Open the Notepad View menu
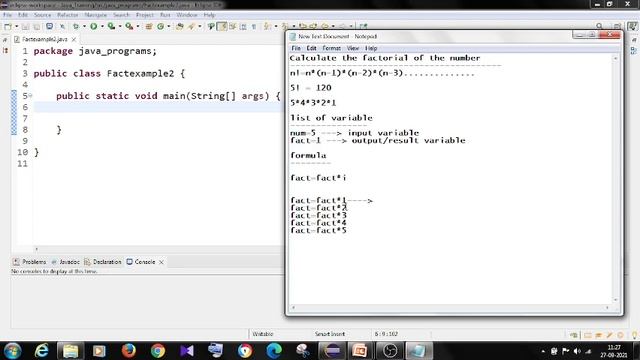The image size is (640, 360). 353,48
